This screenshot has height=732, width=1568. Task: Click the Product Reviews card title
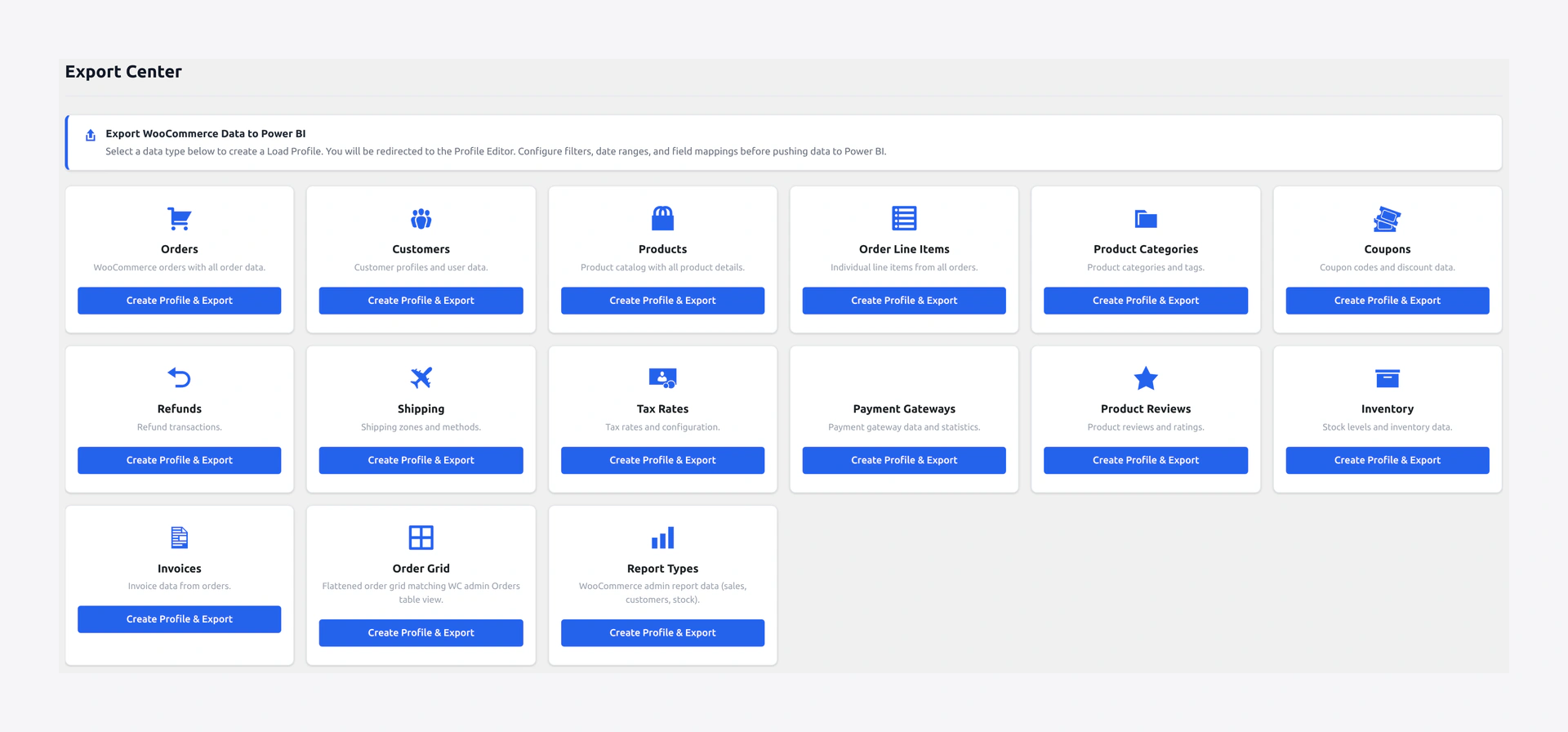(x=1146, y=409)
